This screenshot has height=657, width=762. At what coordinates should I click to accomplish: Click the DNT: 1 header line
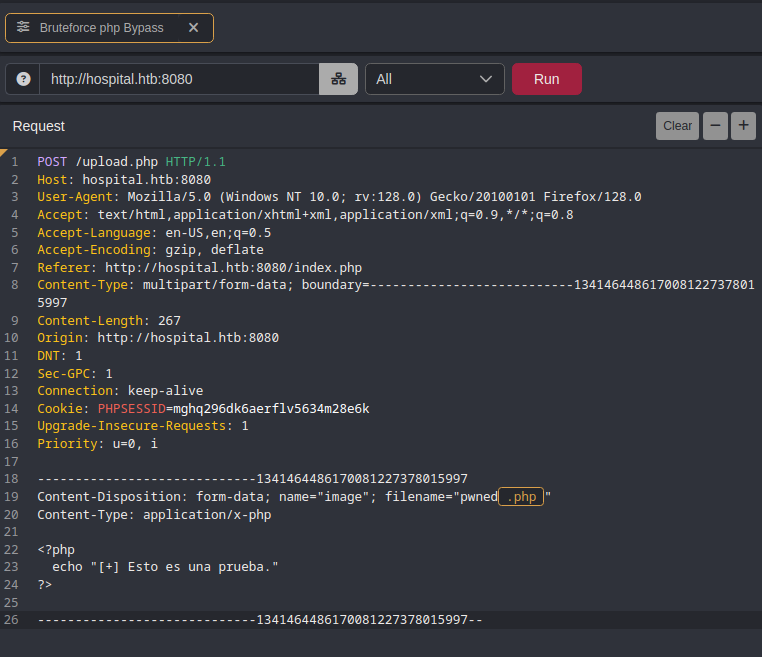coord(60,356)
